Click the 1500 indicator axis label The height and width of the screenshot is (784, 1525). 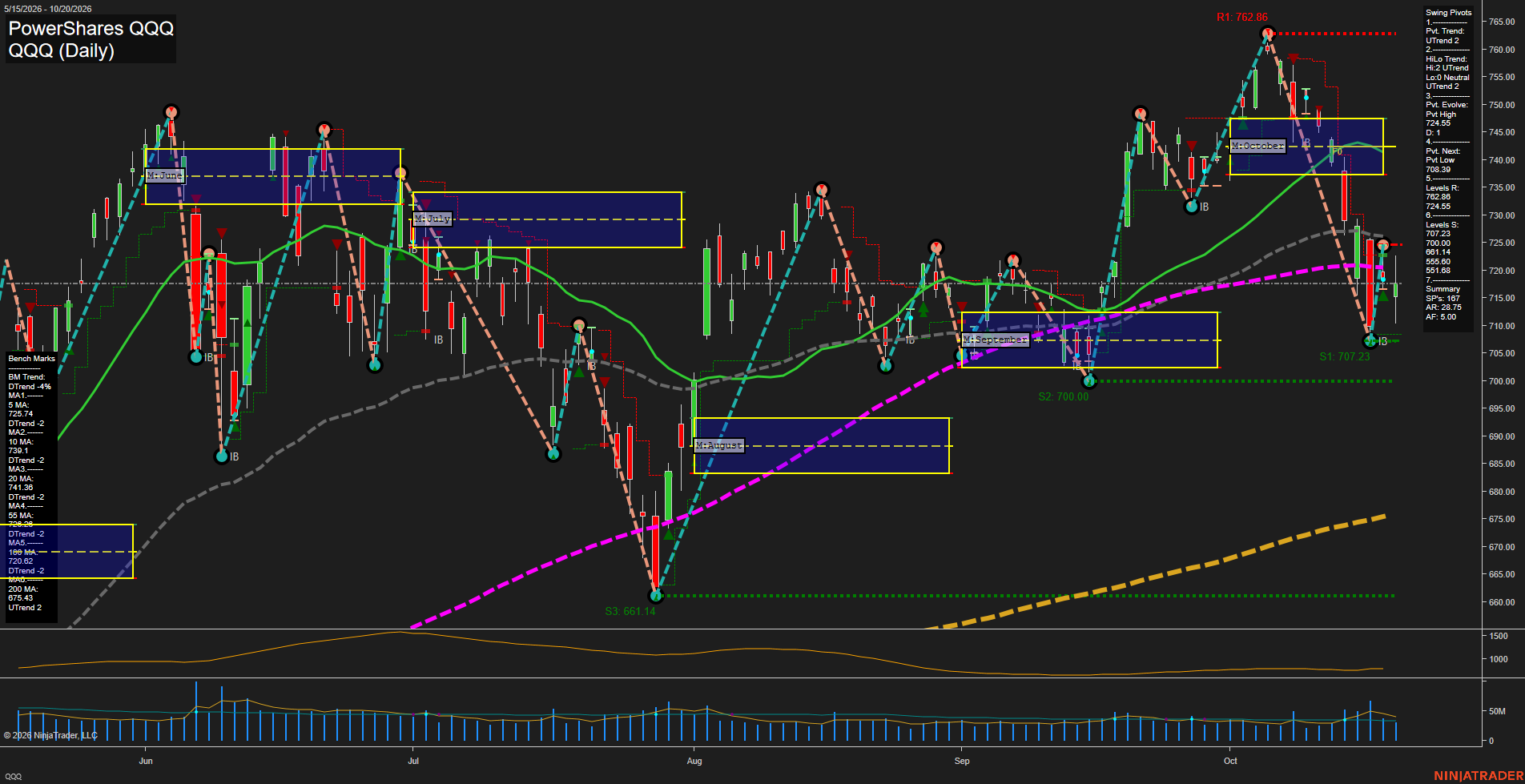(1499, 636)
